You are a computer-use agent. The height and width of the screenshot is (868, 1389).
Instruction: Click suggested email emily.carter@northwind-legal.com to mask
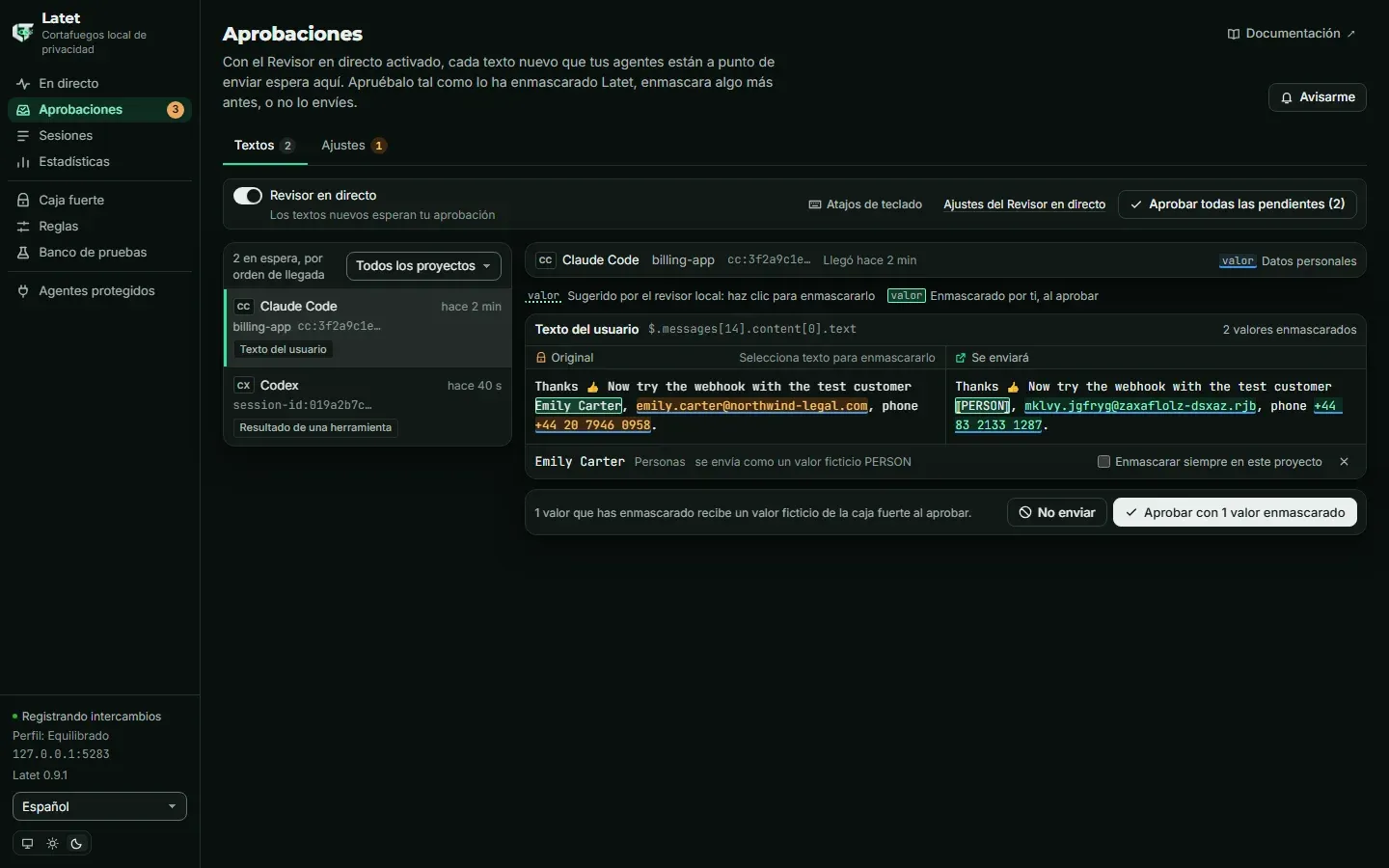(x=751, y=406)
